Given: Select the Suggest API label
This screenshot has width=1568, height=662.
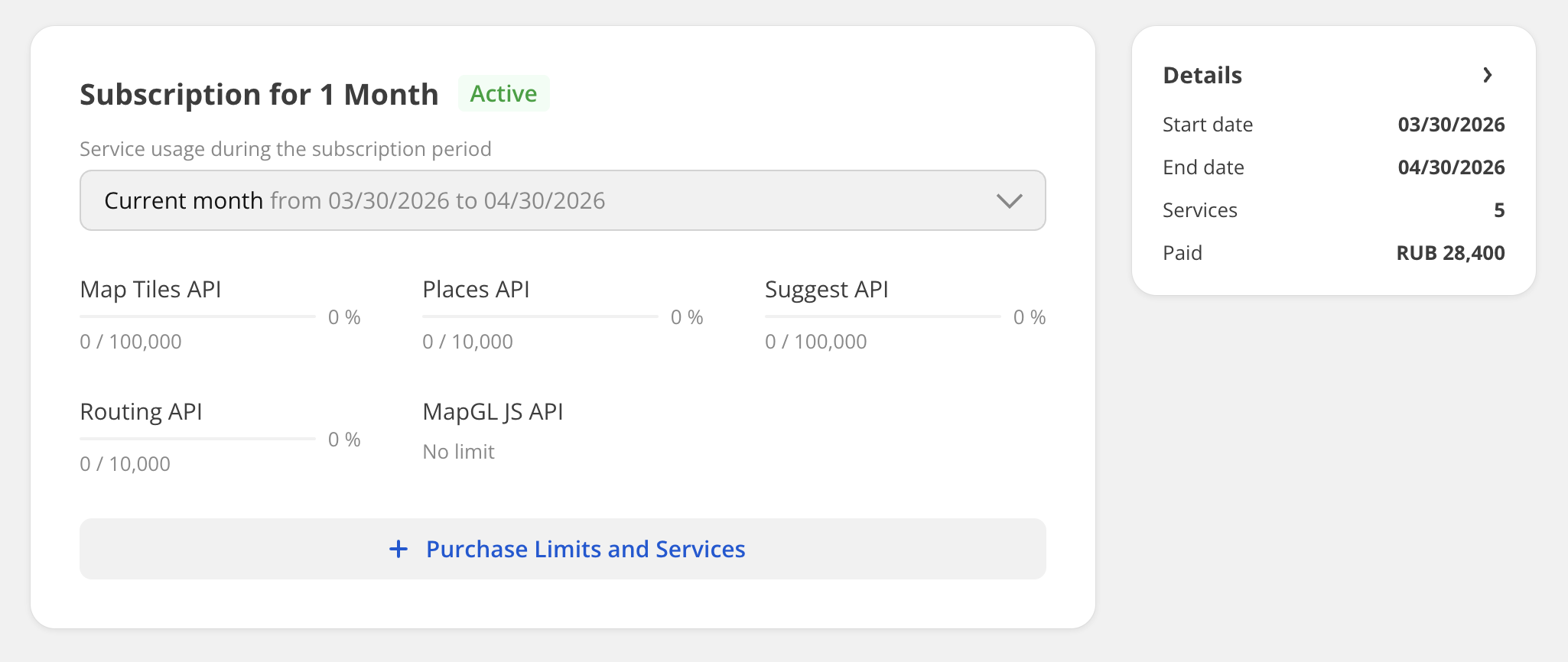Looking at the screenshot, I should click(x=827, y=290).
